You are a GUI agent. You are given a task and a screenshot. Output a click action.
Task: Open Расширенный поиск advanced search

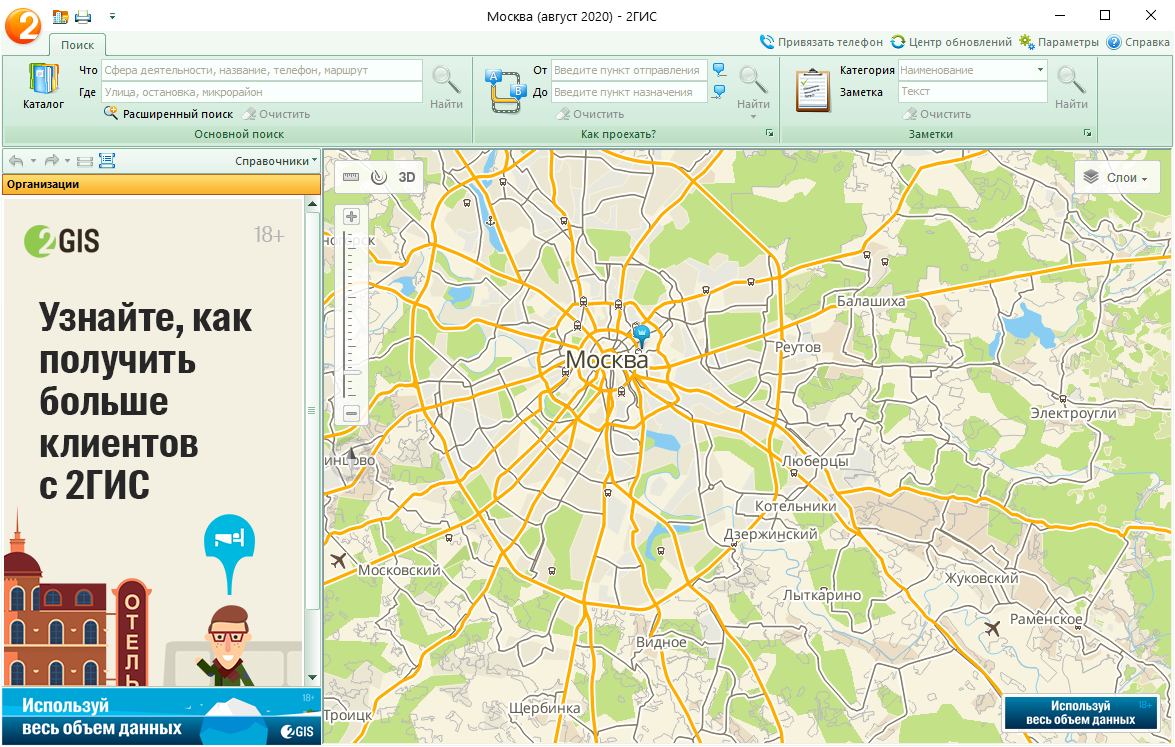click(168, 114)
